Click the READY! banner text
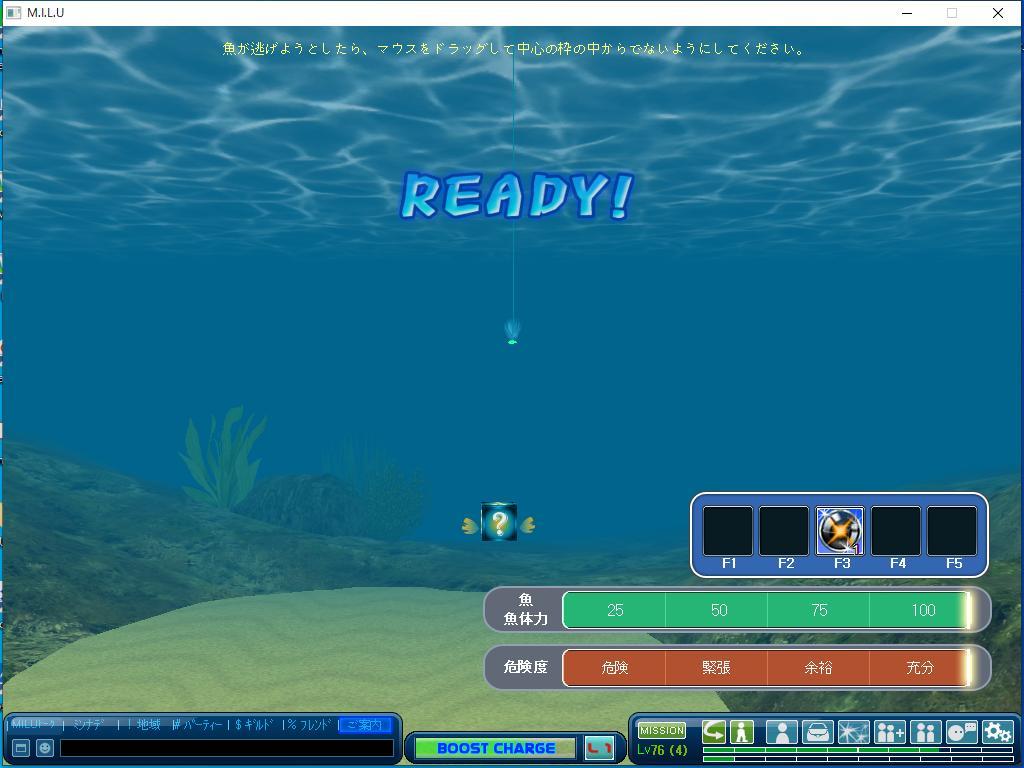The height and width of the screenshot is (768, 1024). click(x=516, y=195)
